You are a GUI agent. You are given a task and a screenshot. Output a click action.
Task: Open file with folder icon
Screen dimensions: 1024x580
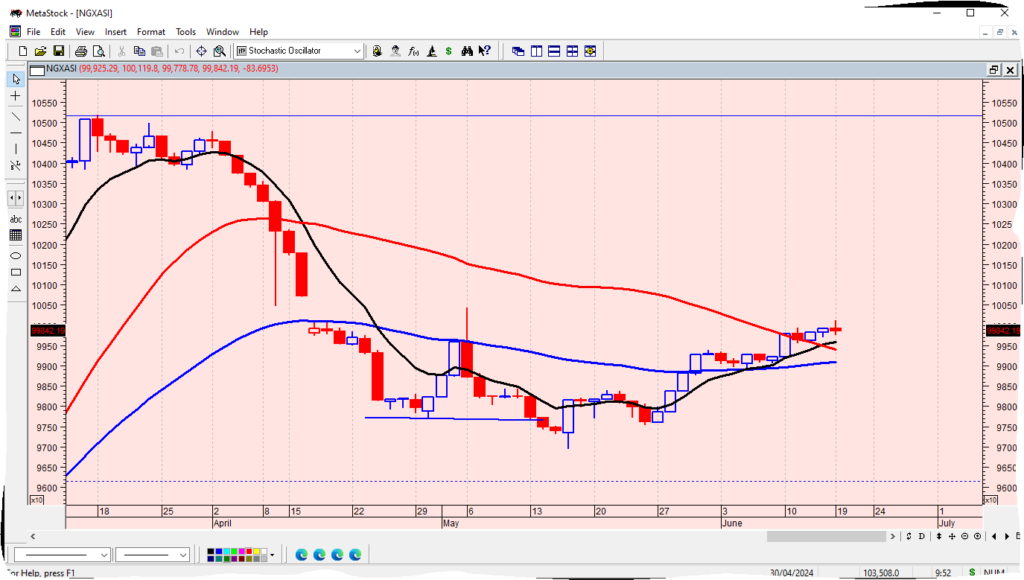point(41,51)
